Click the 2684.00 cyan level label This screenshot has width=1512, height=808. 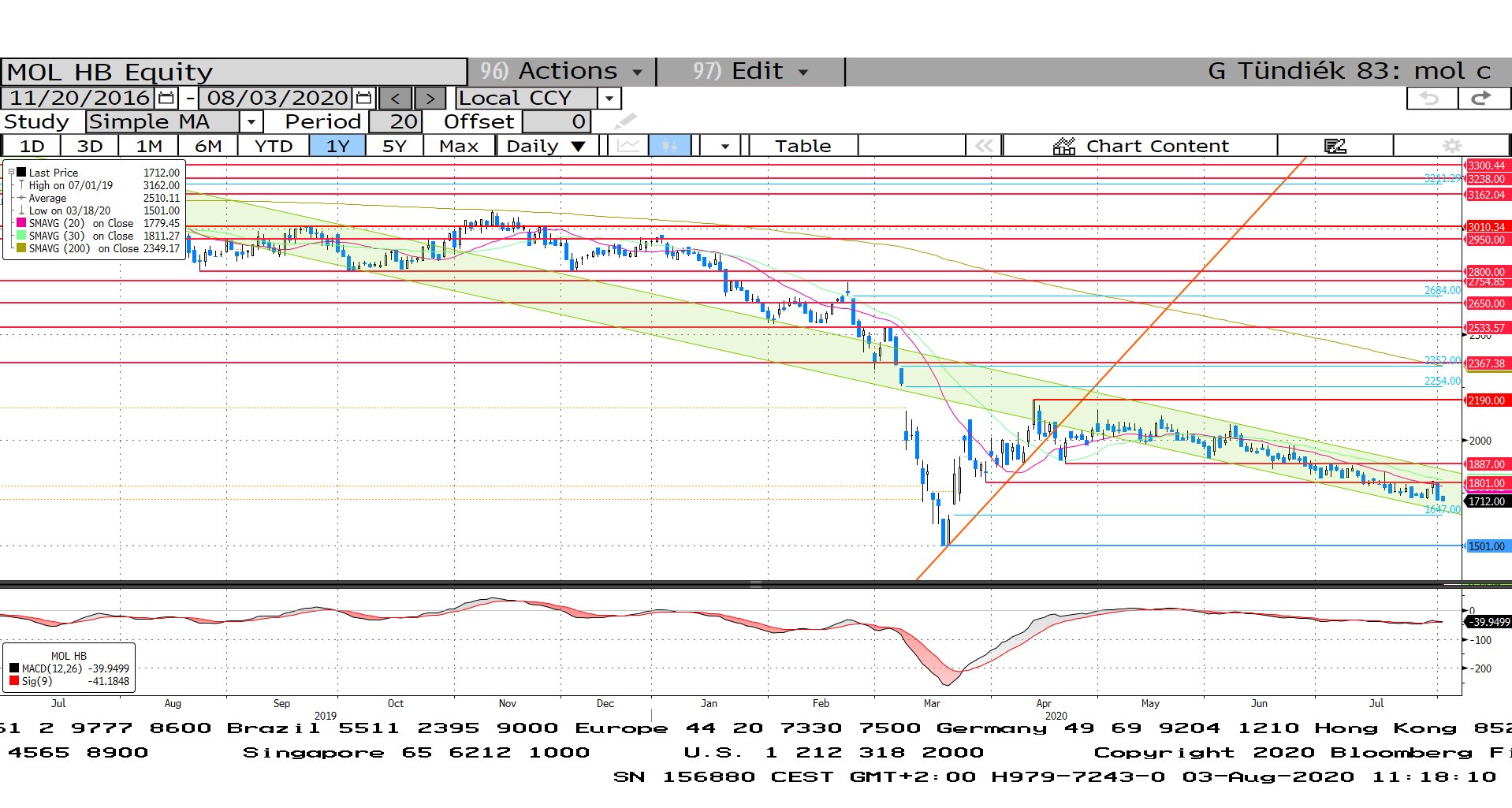click(x=1442, y=291)
